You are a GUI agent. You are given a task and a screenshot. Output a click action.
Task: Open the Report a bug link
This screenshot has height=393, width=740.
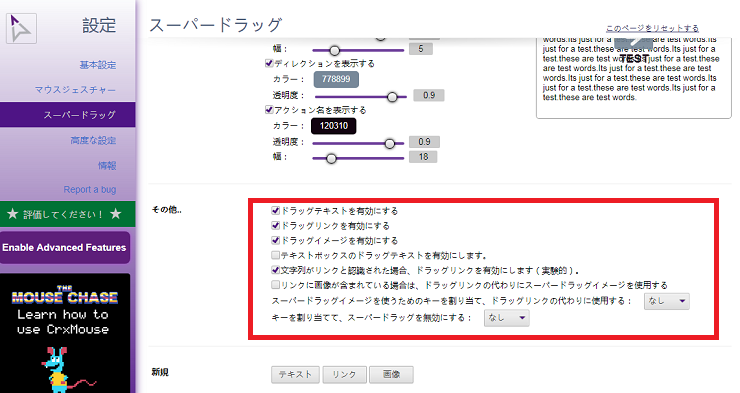click(x=90, y=189)
